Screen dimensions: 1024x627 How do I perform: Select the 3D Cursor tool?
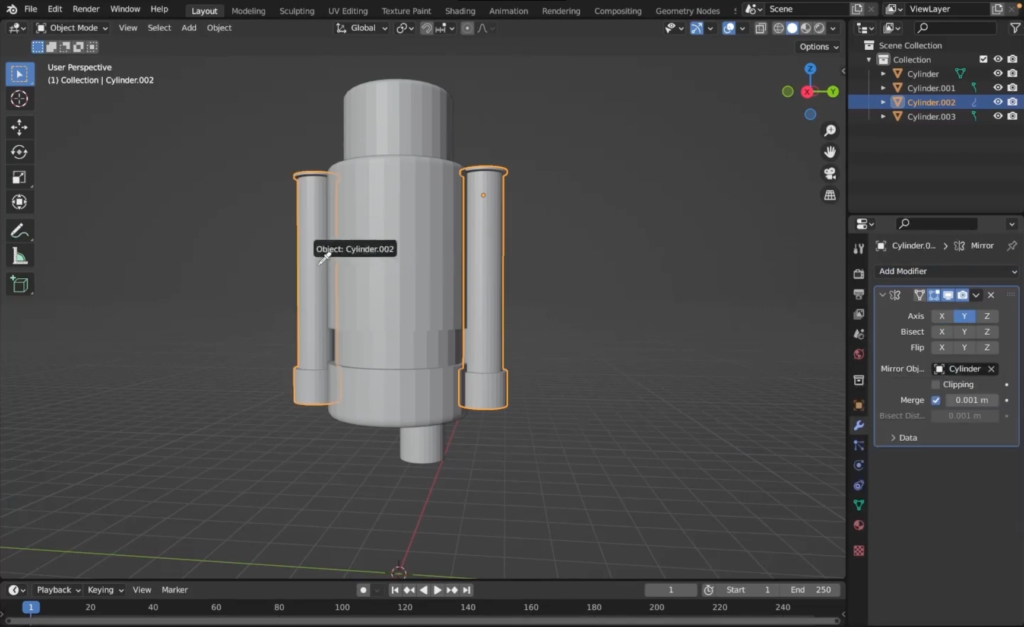tap(19, 99)
